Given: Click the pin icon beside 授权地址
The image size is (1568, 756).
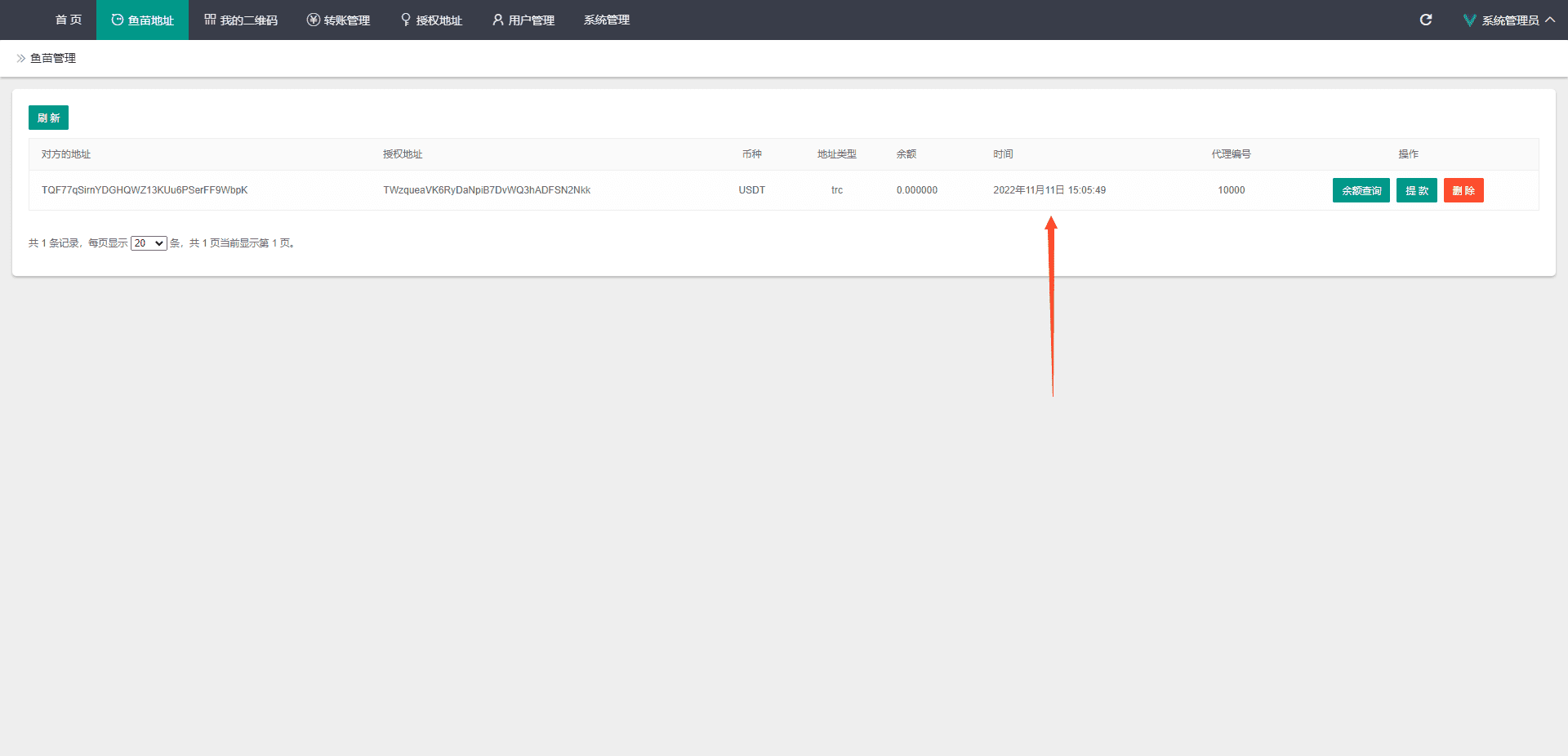Looking at the screenshot, I should (406, 20).
